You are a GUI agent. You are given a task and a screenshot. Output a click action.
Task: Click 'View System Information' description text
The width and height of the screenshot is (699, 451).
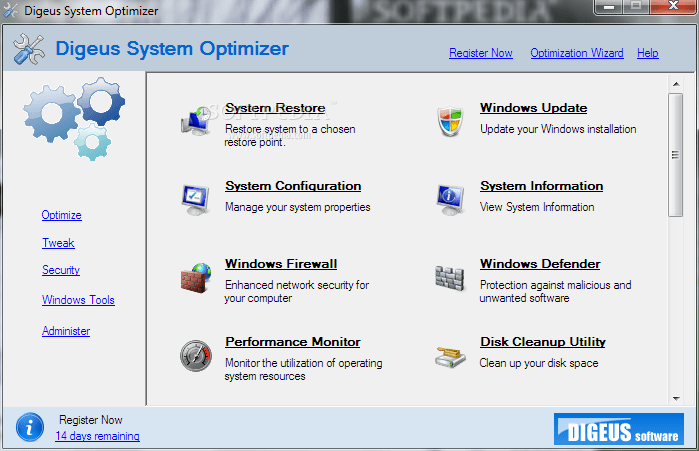[537, 207]
